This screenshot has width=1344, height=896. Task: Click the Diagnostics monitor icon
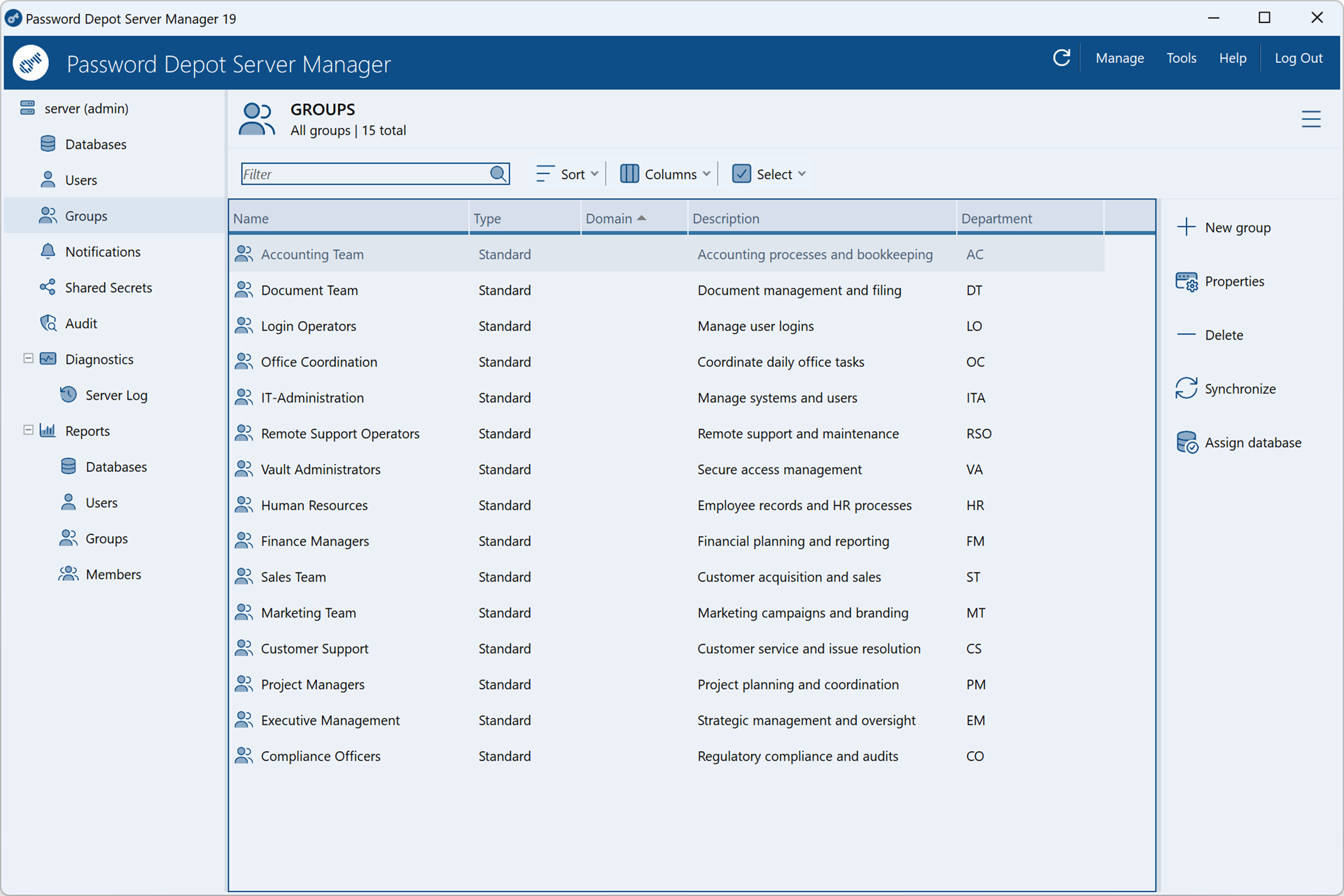pos(48,359)
